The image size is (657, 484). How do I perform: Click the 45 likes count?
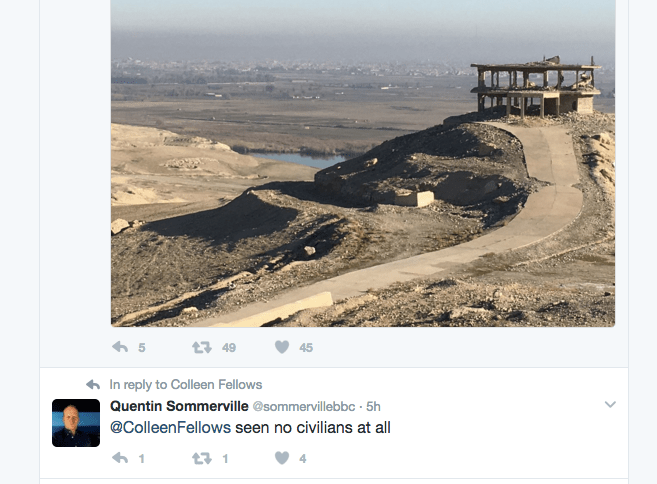tap(306, 348)
